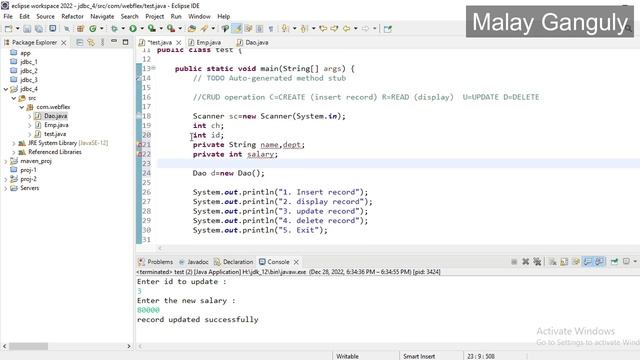
Task: Collapse the src folder node
Action: [13, 98]
